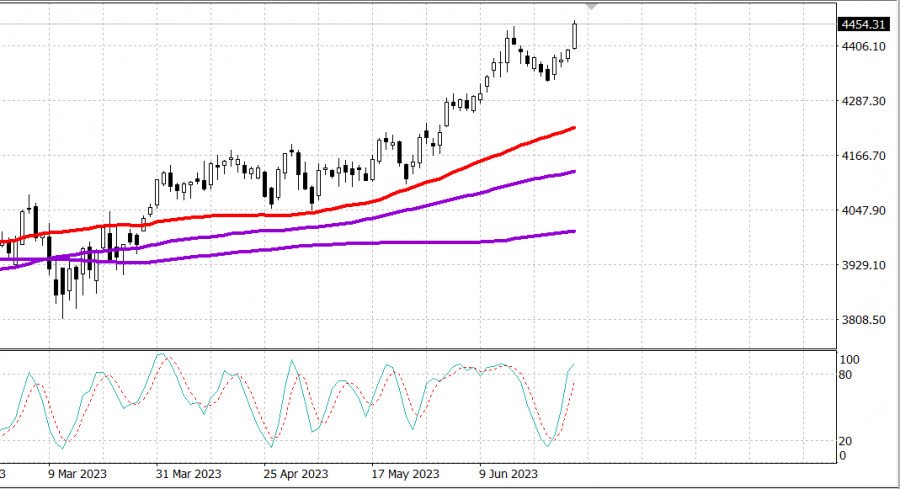Click the chart shift triangle marker at top
This screenshot has height=489, width=900.
click(591, 6)
